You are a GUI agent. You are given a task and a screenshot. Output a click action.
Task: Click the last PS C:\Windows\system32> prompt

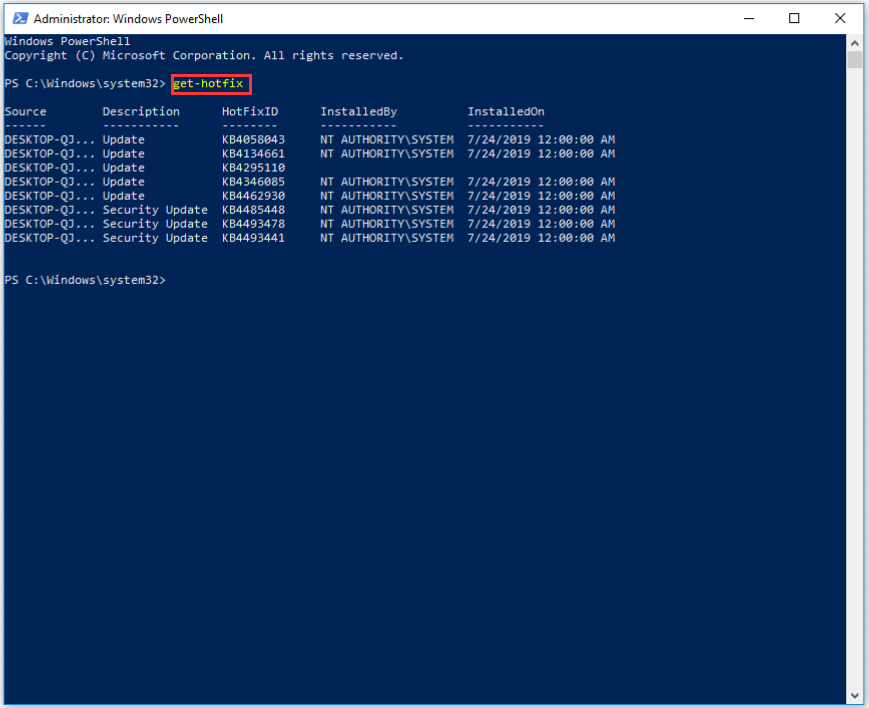85,280
